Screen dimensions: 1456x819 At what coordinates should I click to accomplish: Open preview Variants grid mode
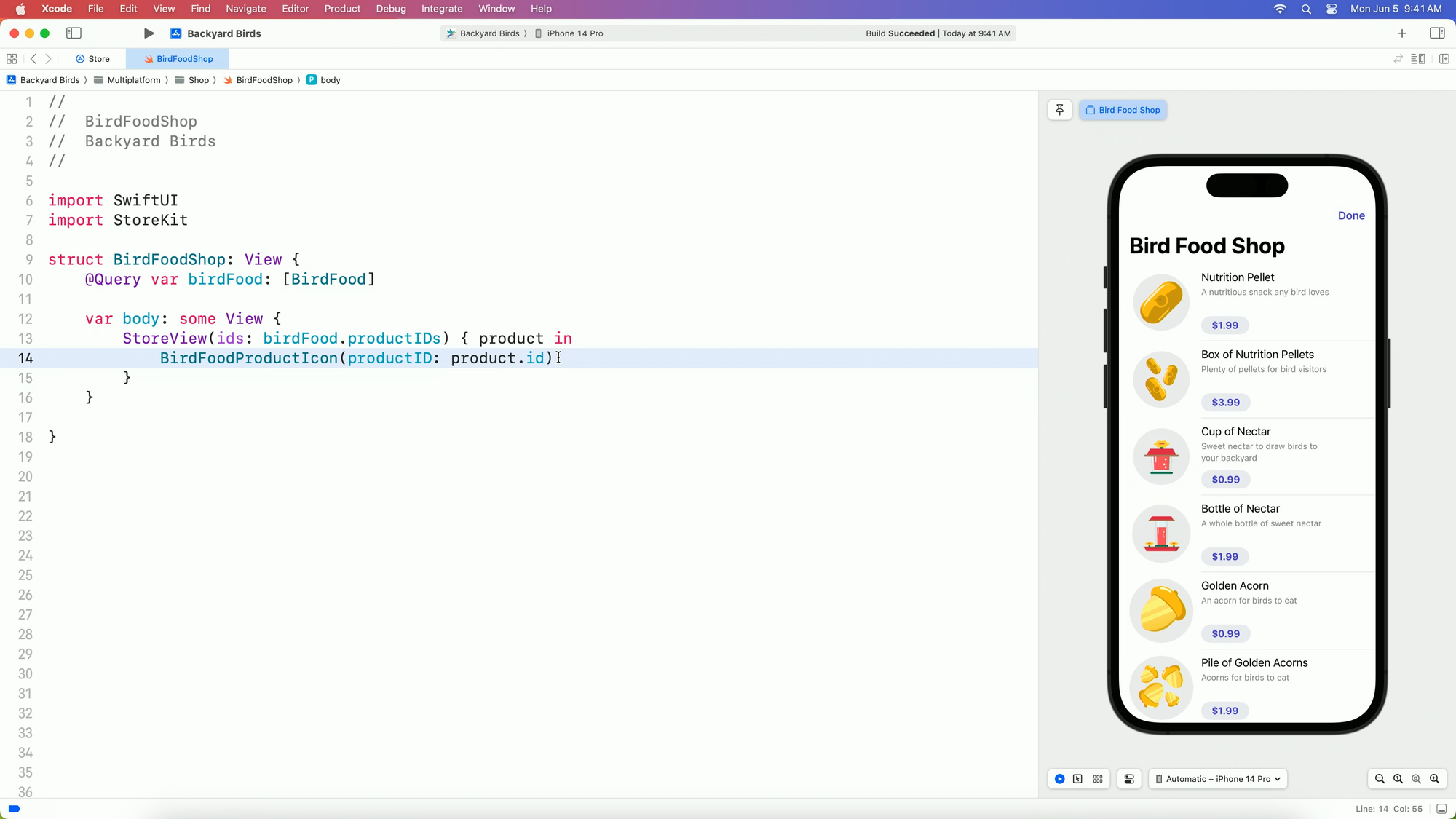[x=1098, y=779]
